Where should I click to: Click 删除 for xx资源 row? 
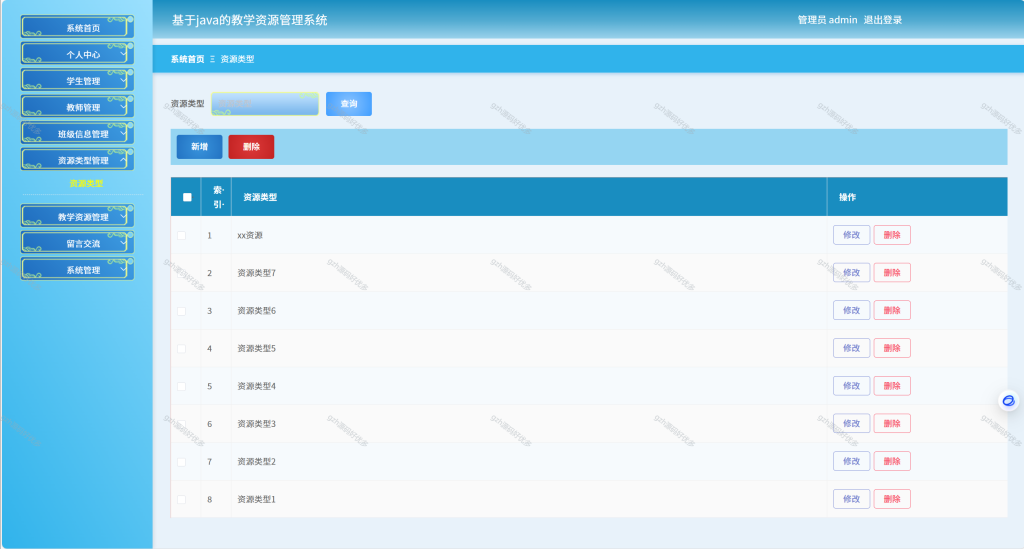pyautogui.click(x=892, y=235)
